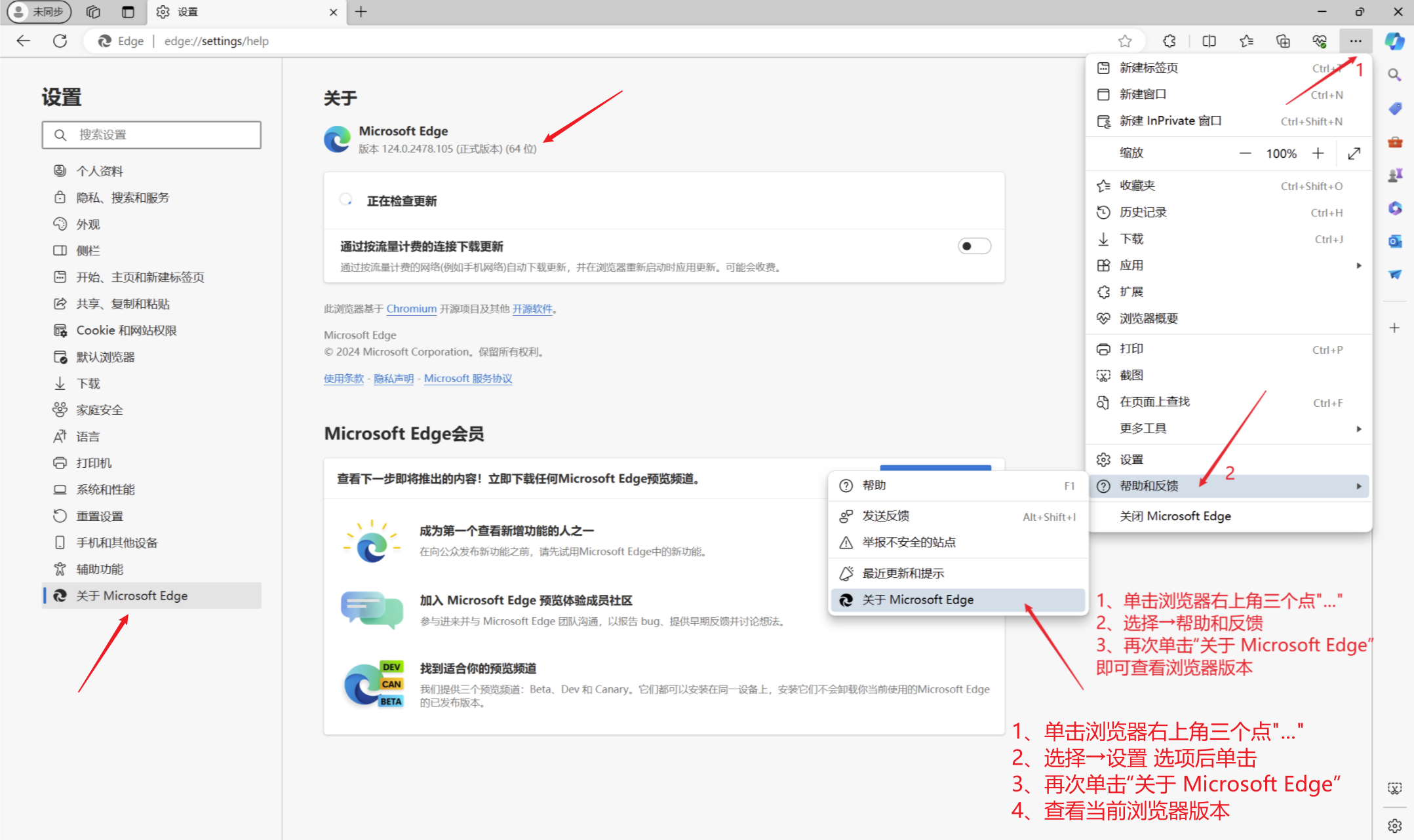Toggle download updates over metered connections
The width and height of the screenshot is (1414, 840).
974,246
